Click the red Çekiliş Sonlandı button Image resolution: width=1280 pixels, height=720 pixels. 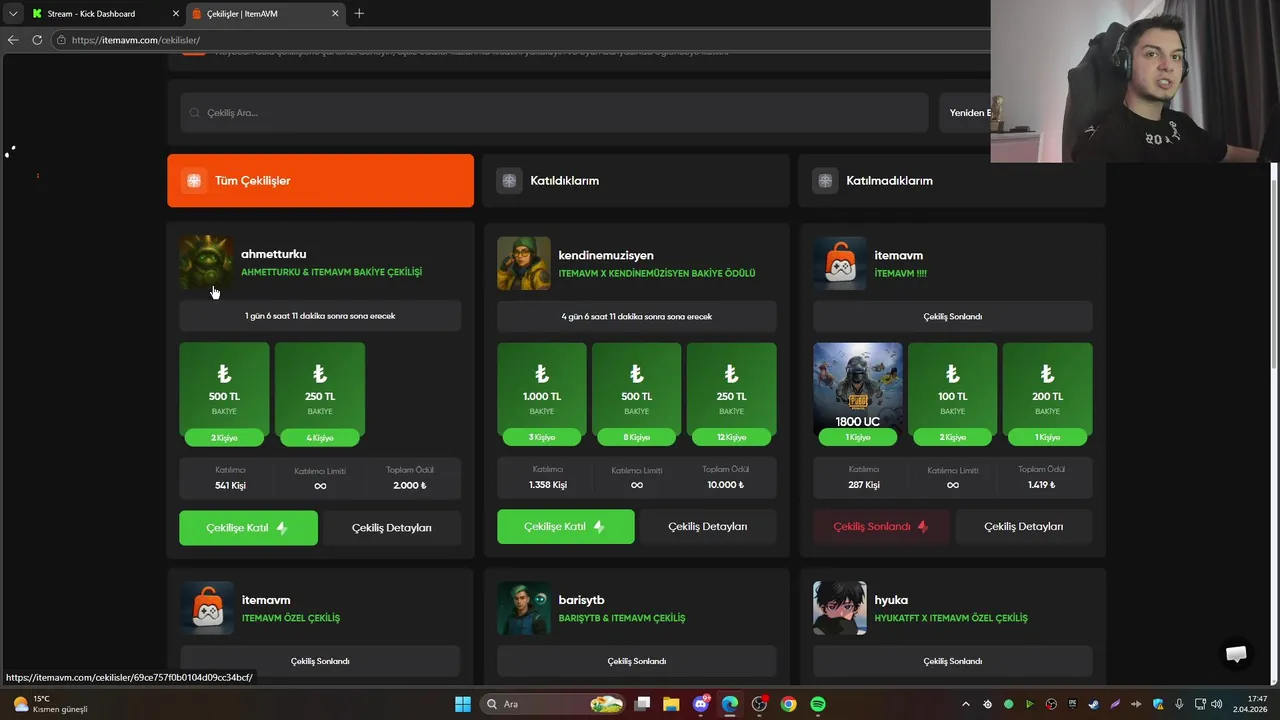(881, 527)
